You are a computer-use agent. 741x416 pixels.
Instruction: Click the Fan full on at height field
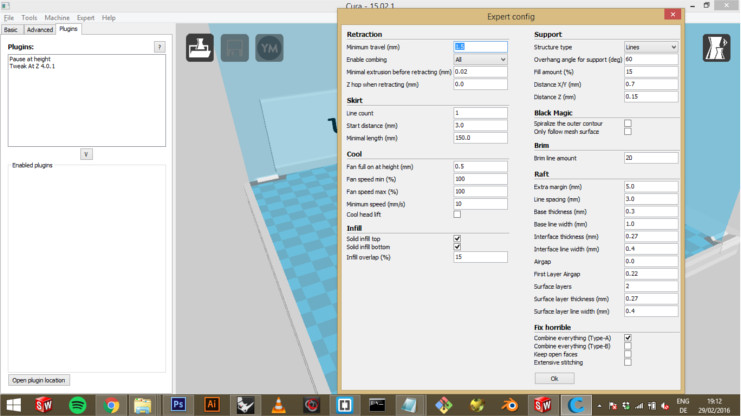480,166
